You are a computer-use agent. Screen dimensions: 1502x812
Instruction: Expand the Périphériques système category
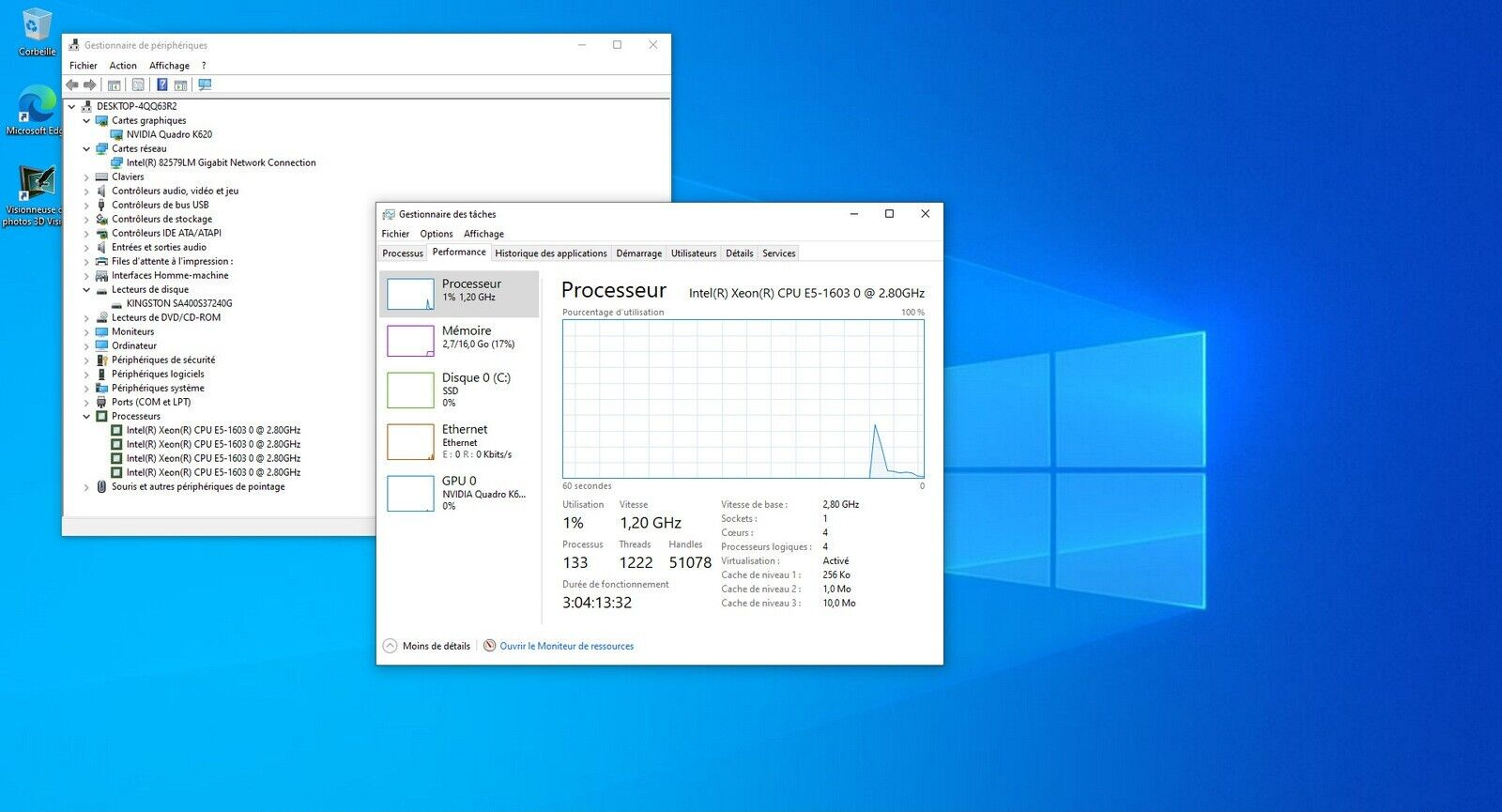point(86,388)
